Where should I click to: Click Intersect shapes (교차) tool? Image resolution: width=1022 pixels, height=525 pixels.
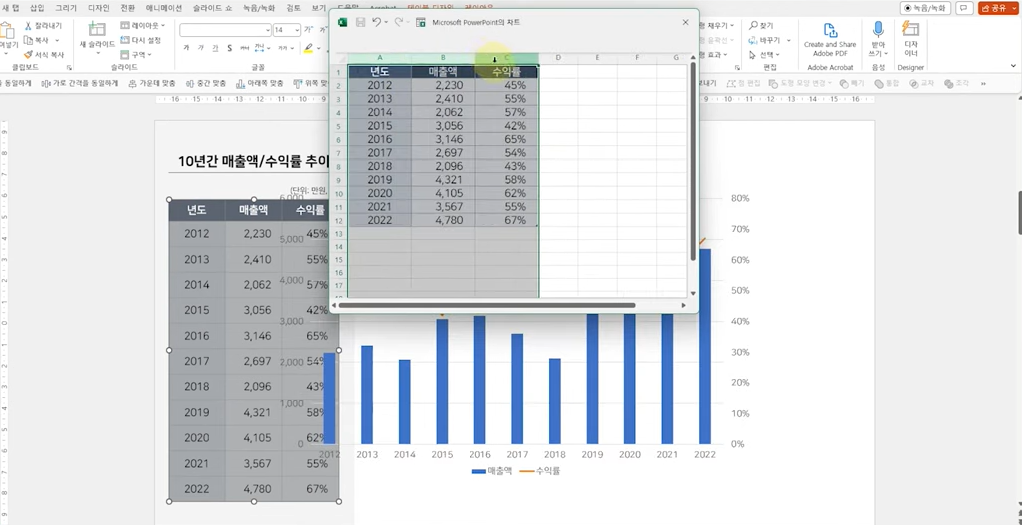(x=921, y=83)
